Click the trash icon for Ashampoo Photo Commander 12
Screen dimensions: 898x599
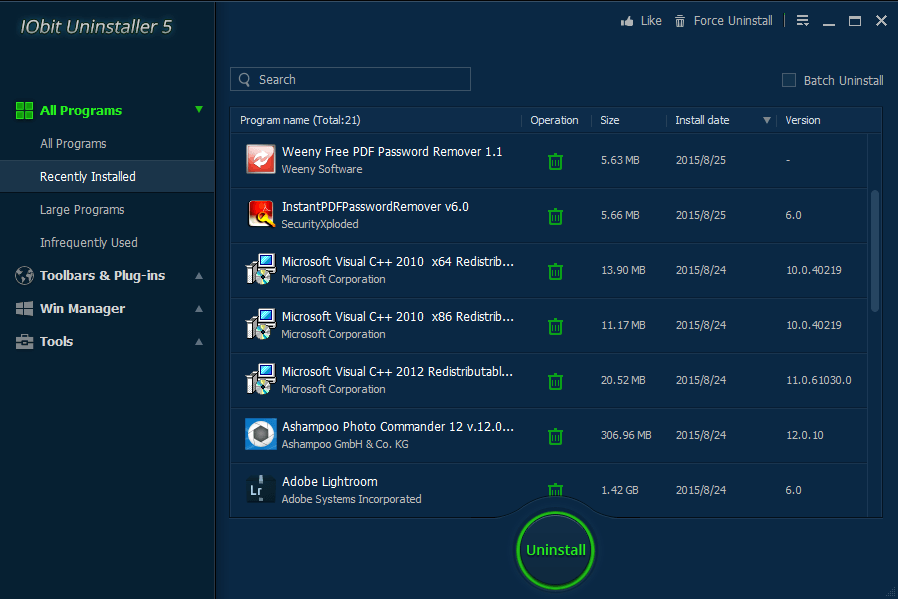coord(555,436)
